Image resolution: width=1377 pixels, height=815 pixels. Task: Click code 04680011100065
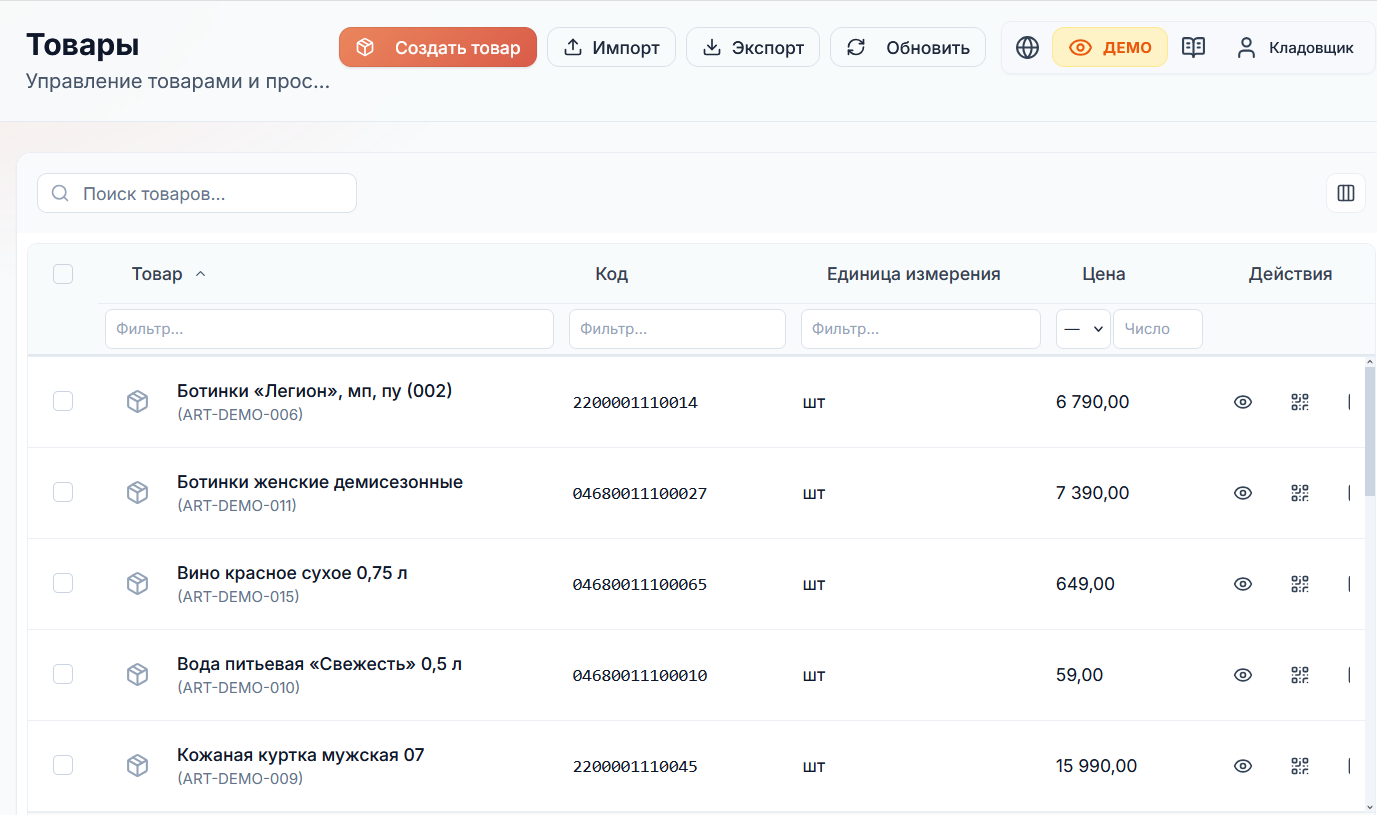tap(640, 585)
